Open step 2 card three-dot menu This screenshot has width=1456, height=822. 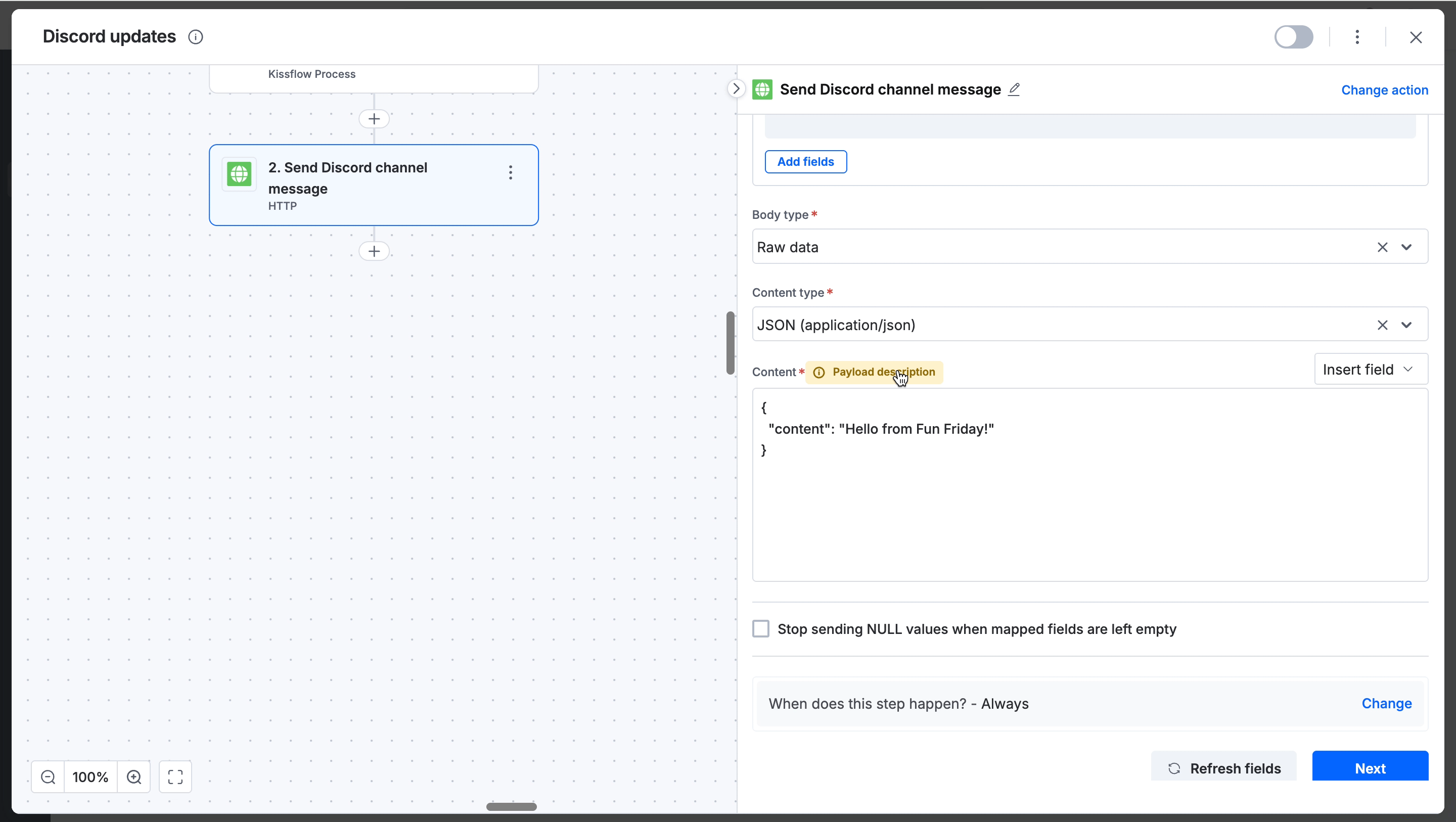[x=511, y=172]
